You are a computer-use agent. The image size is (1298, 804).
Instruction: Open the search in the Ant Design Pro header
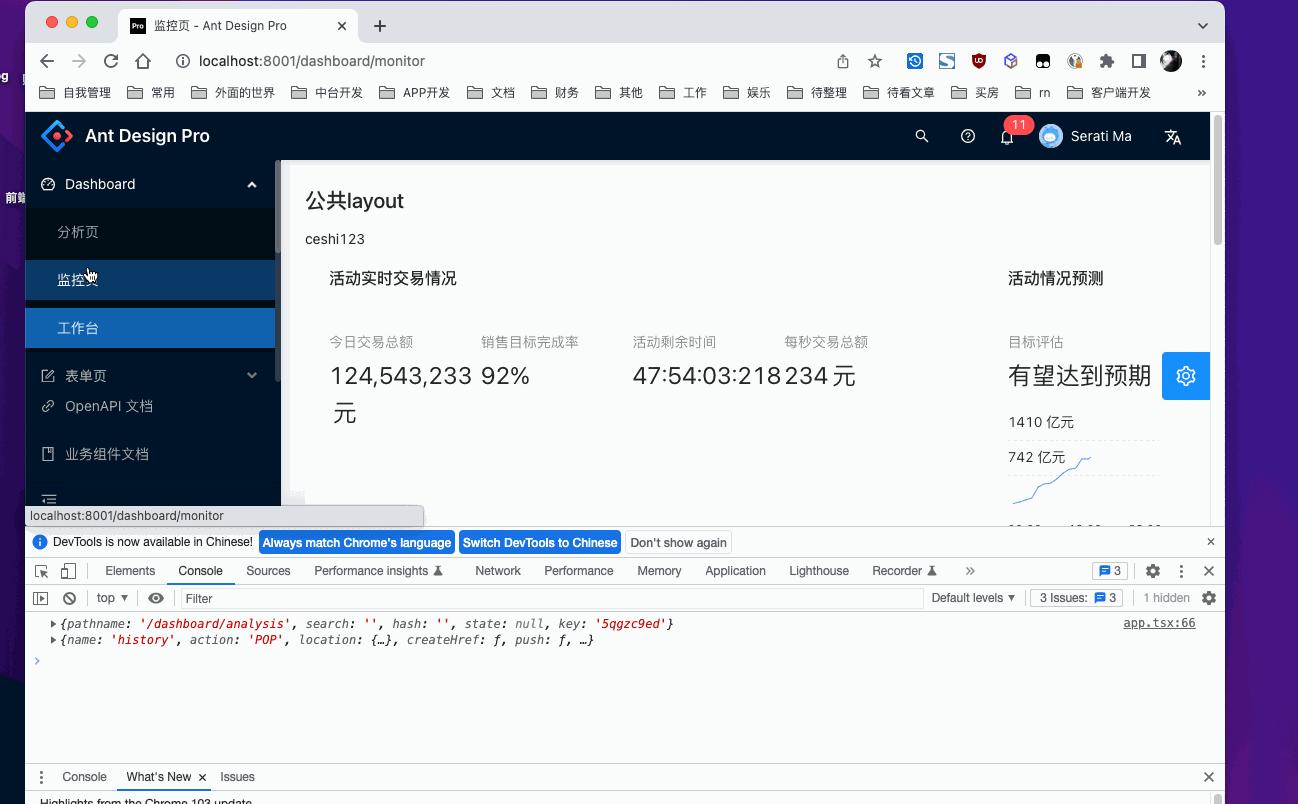click(x=921, y=136)
